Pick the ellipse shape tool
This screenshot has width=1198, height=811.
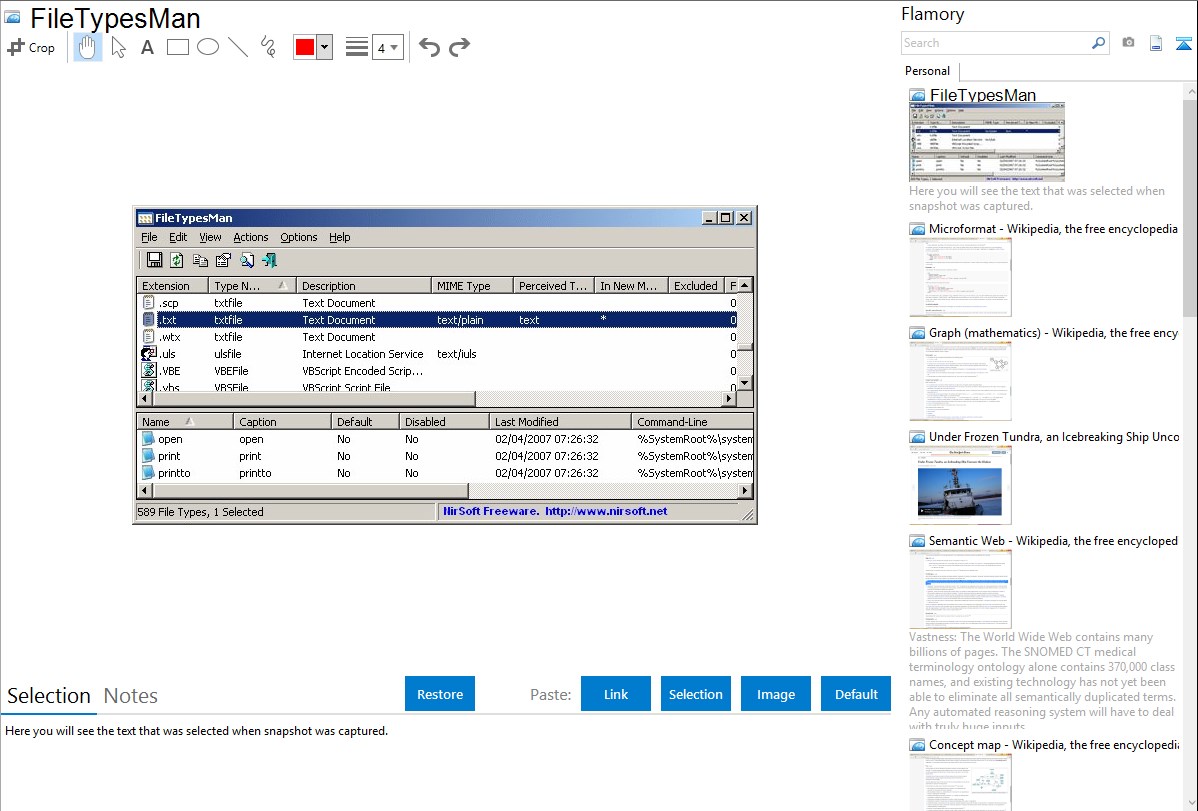pos(207,47)
